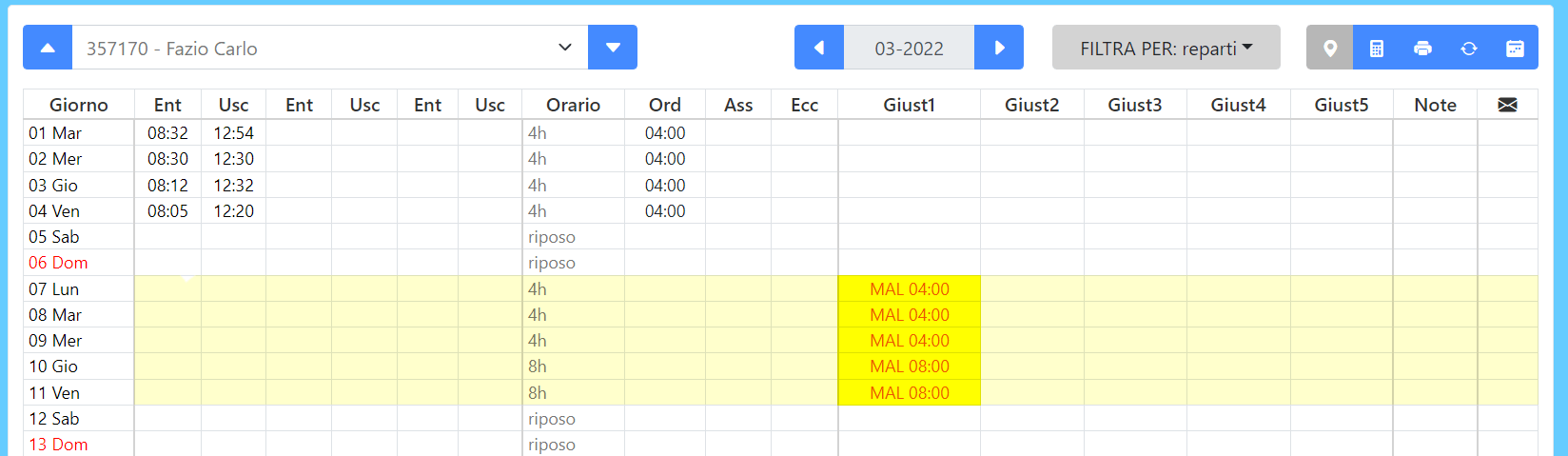Open the calendar icon
Image resolution: width=1568 pixels, height=456 pixels.
(x=1515, y=48)
